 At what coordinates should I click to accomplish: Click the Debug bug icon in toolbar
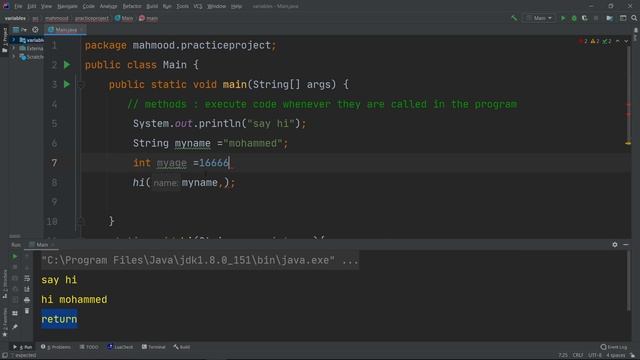coord(574,18)
